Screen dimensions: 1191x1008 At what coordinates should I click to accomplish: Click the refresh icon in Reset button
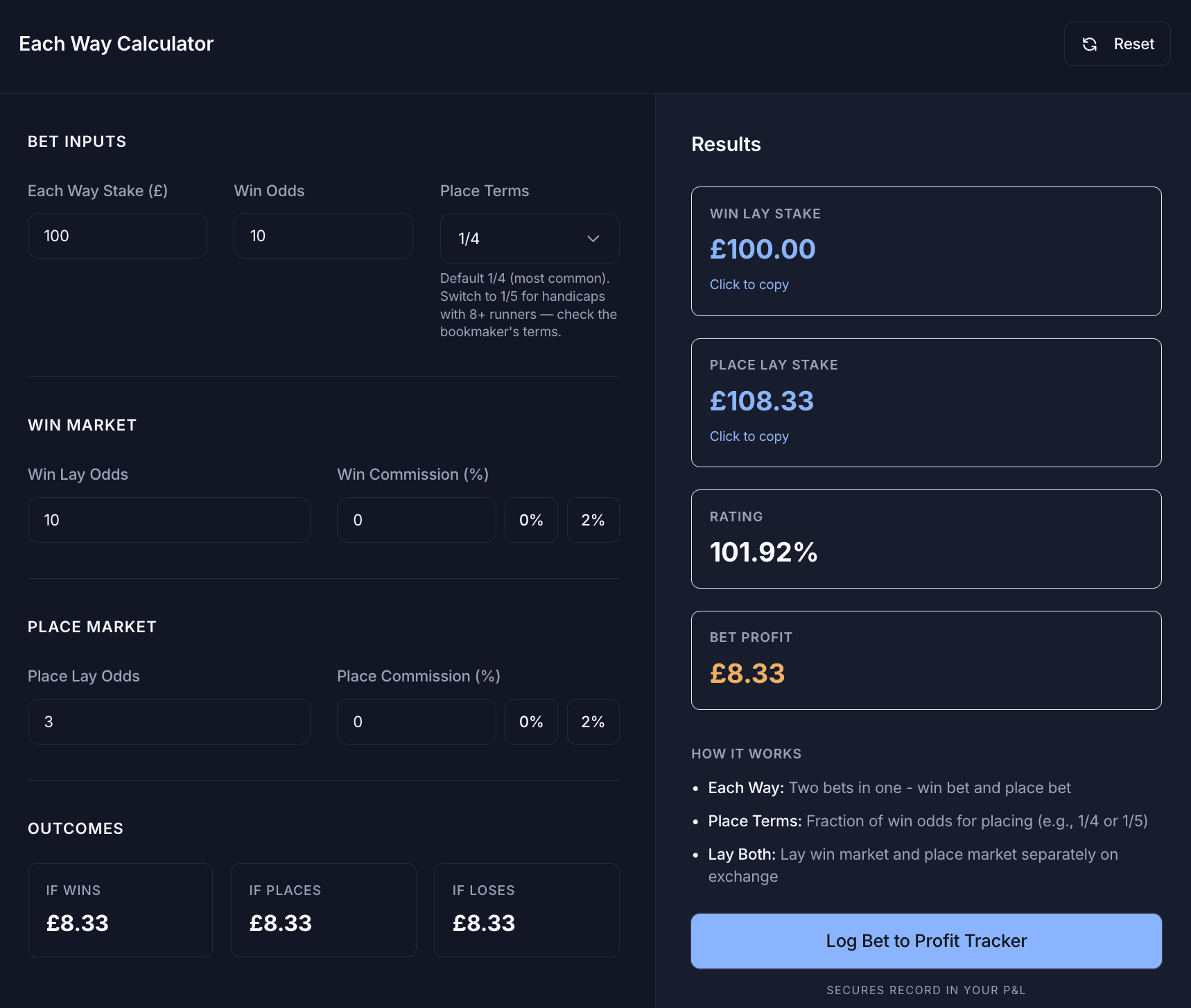click(1090, 44)
